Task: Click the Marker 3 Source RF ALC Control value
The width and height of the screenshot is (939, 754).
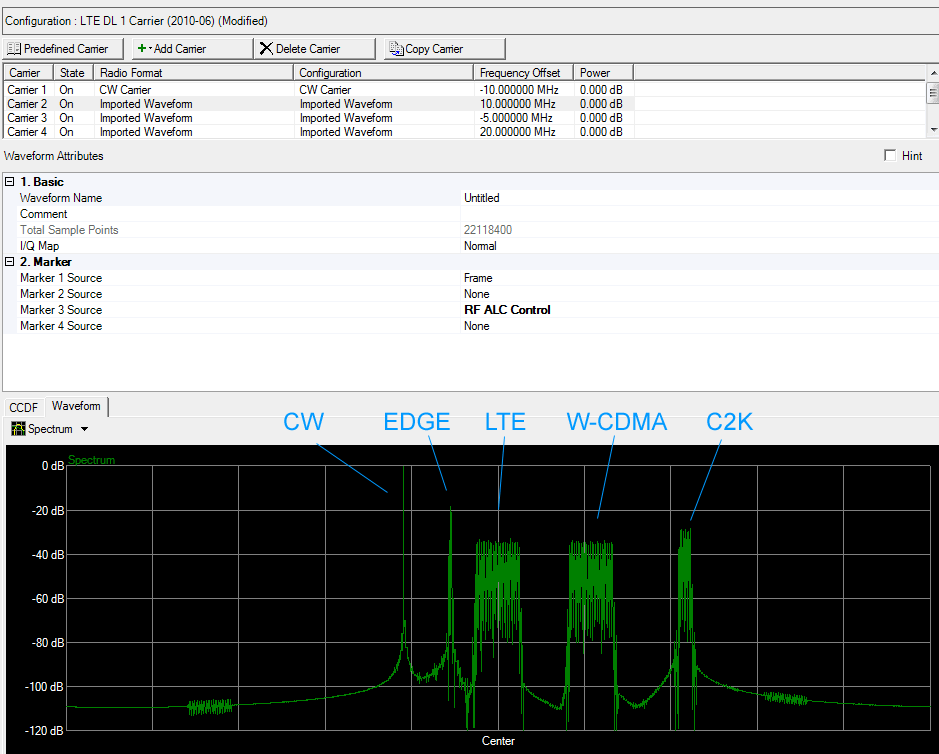Action: tap(507, 310)
